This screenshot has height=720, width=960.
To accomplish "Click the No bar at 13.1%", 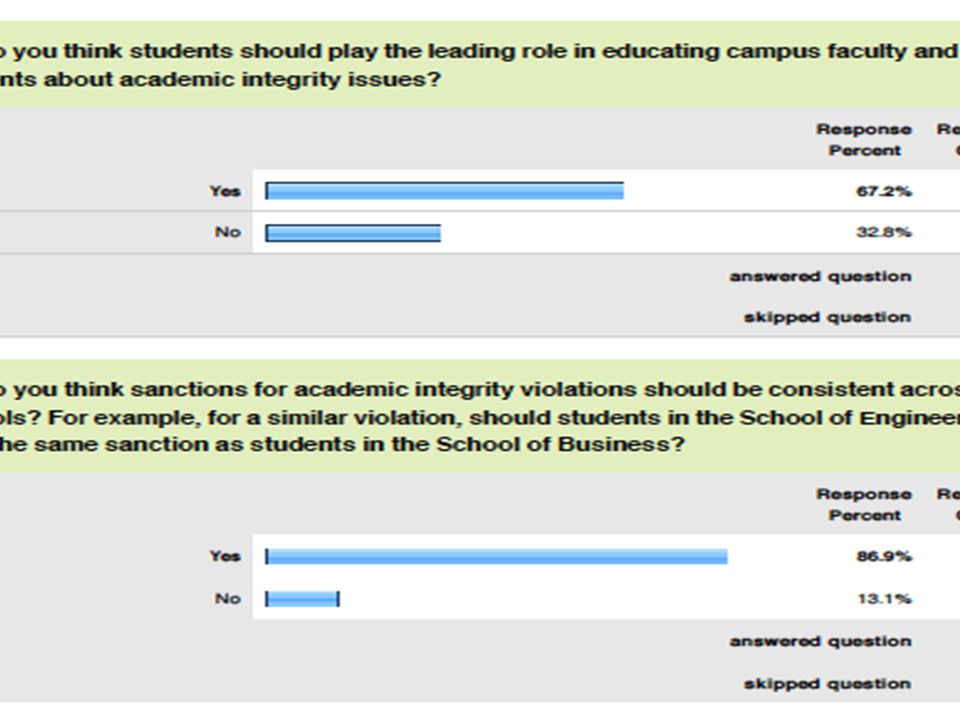I will point(302,598).
